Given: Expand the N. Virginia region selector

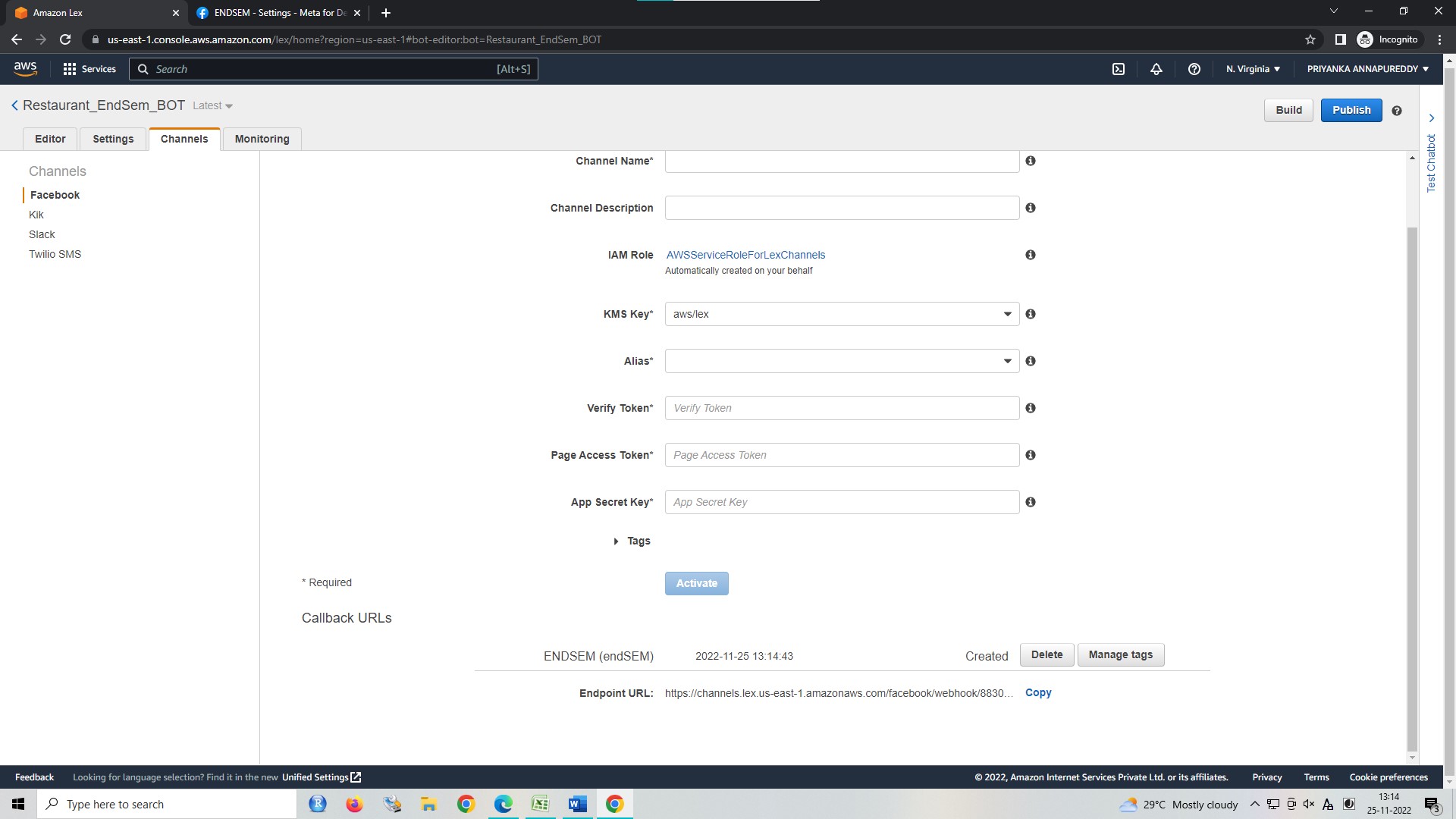Looking at the screenshot, I should click(x=1253, y=68).
